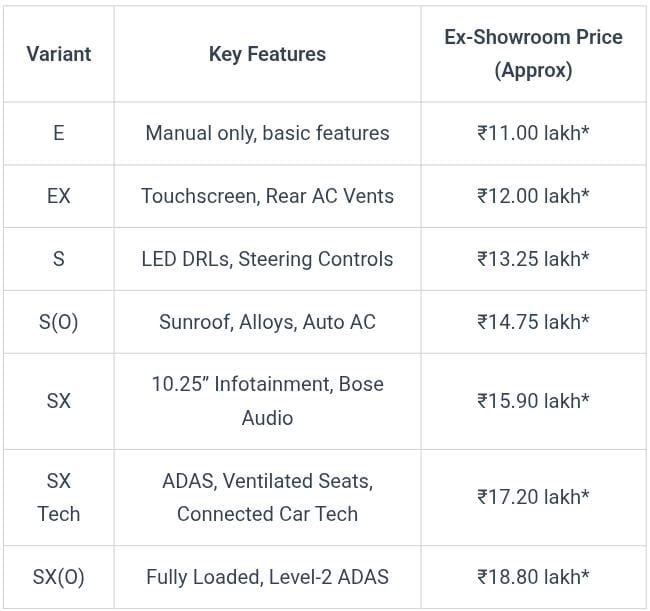The width and height of the screenshot is (650, 611).
Task: Select the EX variant cell
Action: 59,196
